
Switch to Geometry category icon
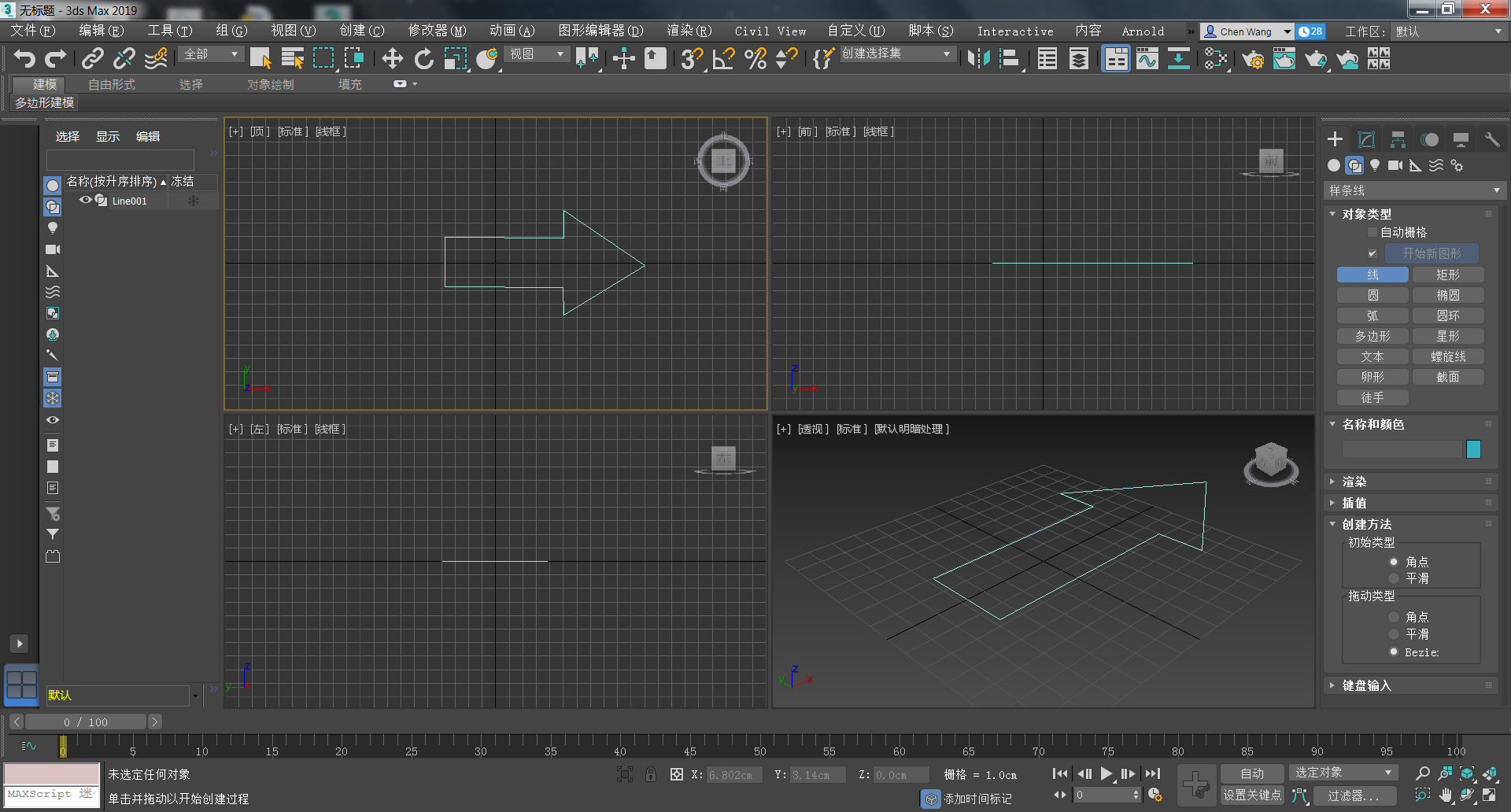[1333, 165]
